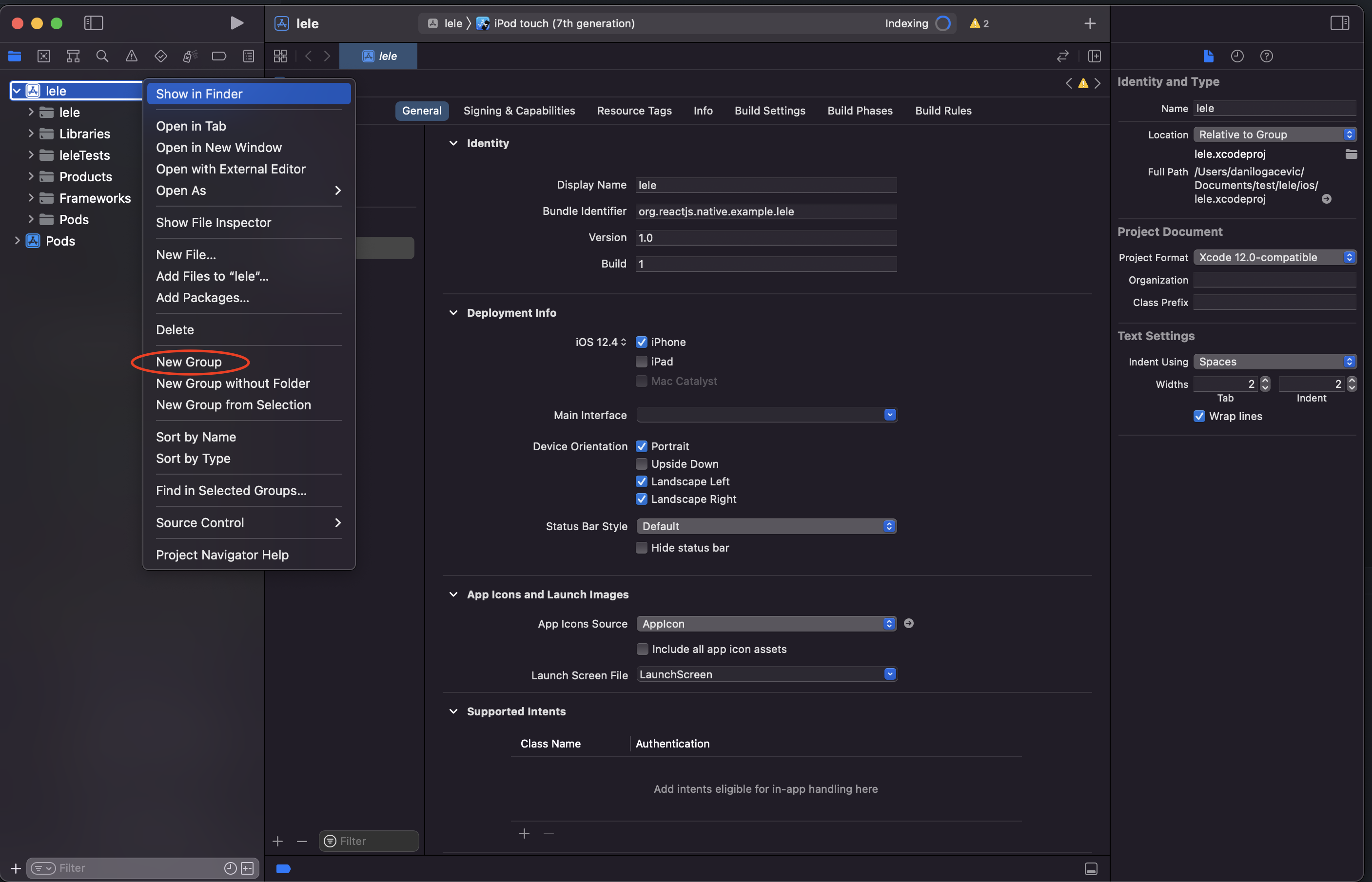
Task: Open the Find navigator magnifier icon
Action: [x=102, y=56]
